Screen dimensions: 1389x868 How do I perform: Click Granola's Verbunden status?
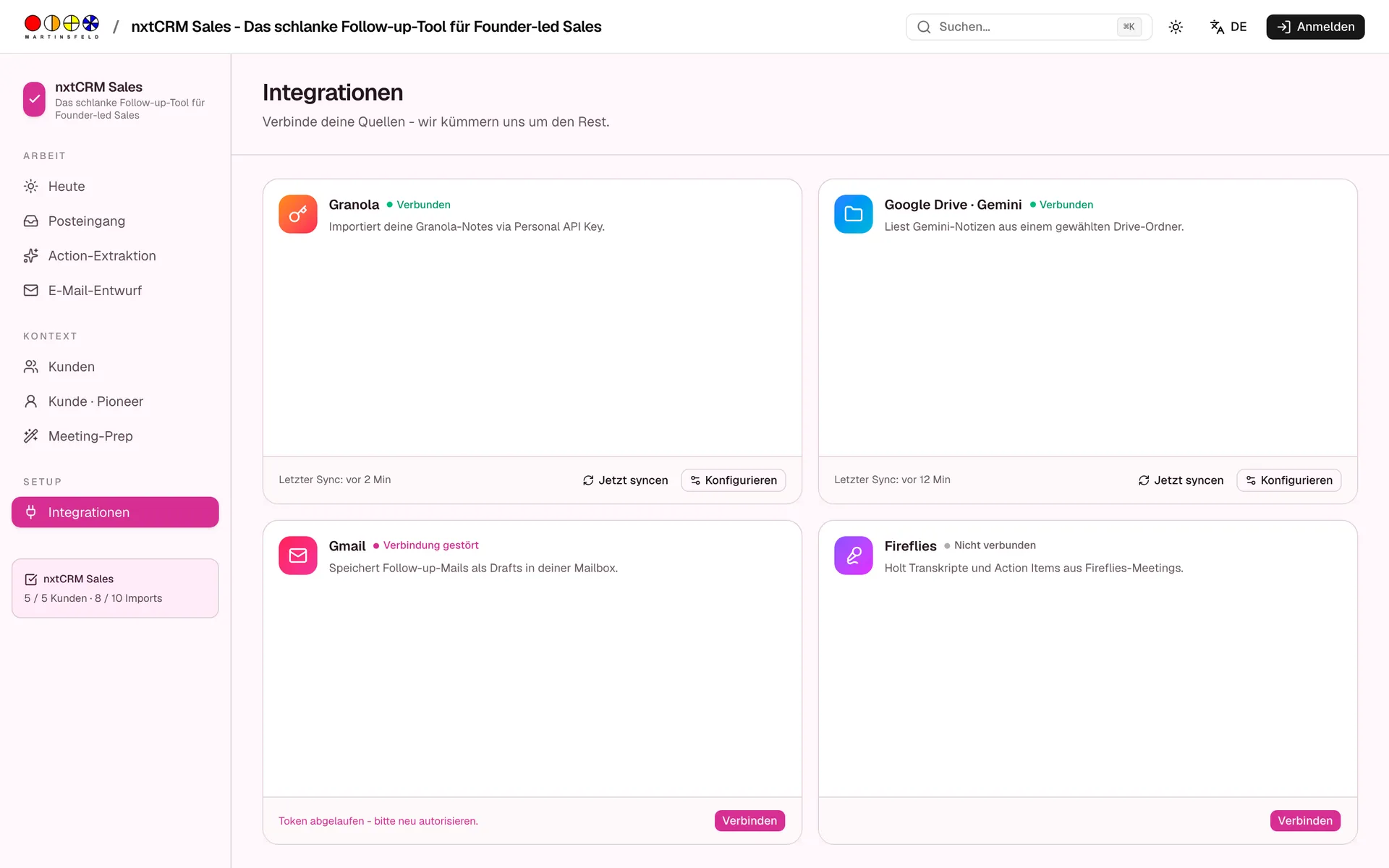point(419,205)
